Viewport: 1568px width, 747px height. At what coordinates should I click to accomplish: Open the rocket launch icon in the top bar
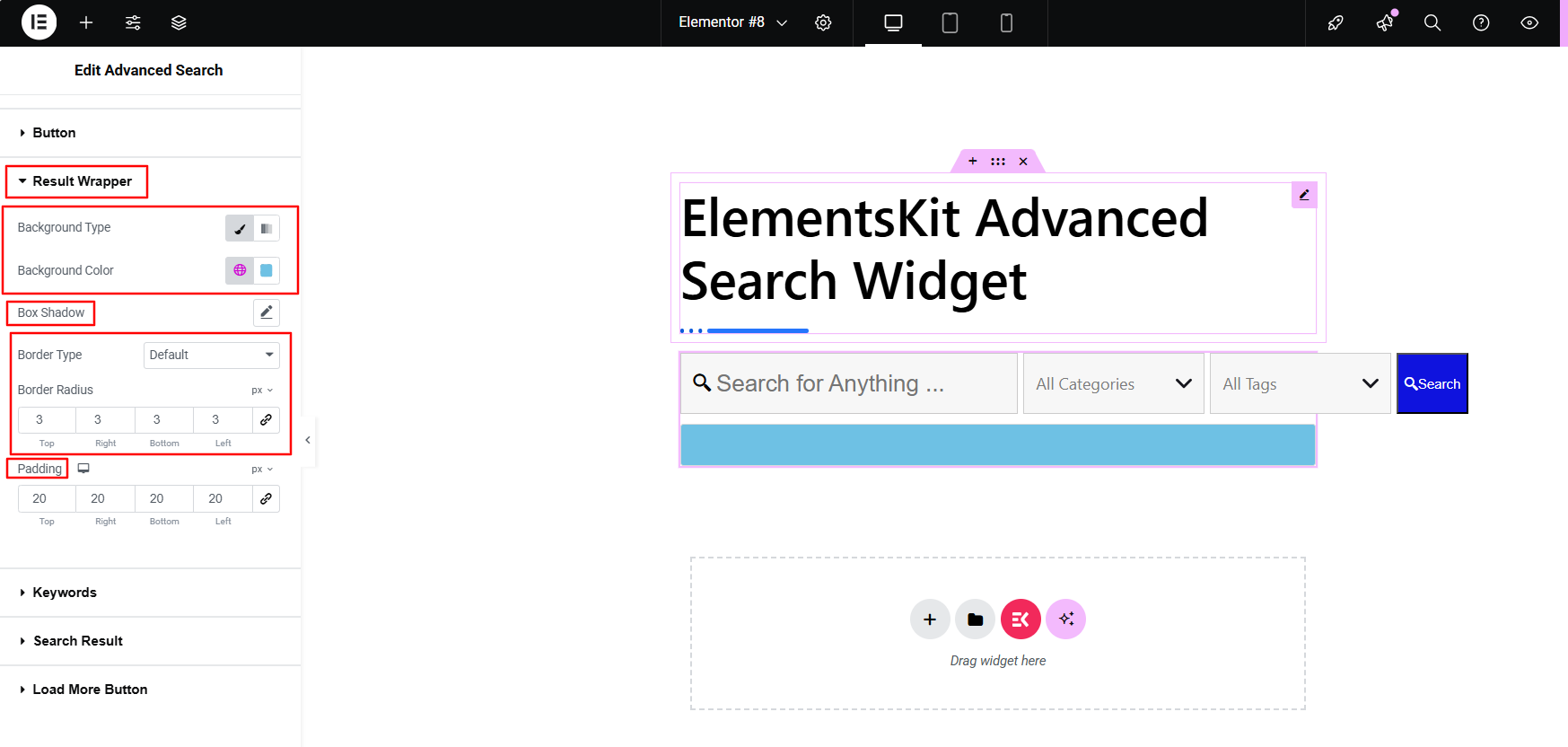1336,22
